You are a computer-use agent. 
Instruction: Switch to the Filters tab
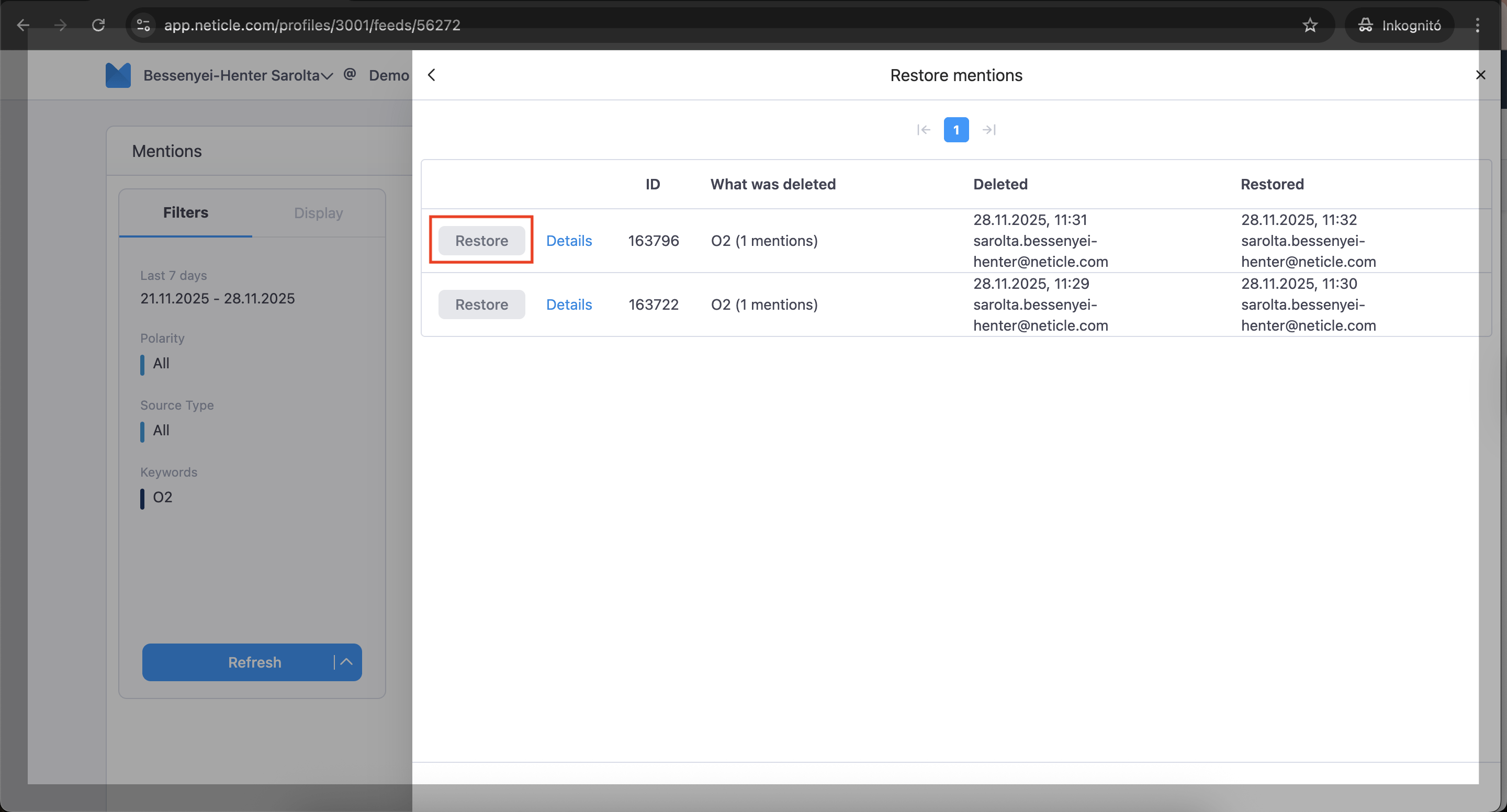(x=185, y=212)
